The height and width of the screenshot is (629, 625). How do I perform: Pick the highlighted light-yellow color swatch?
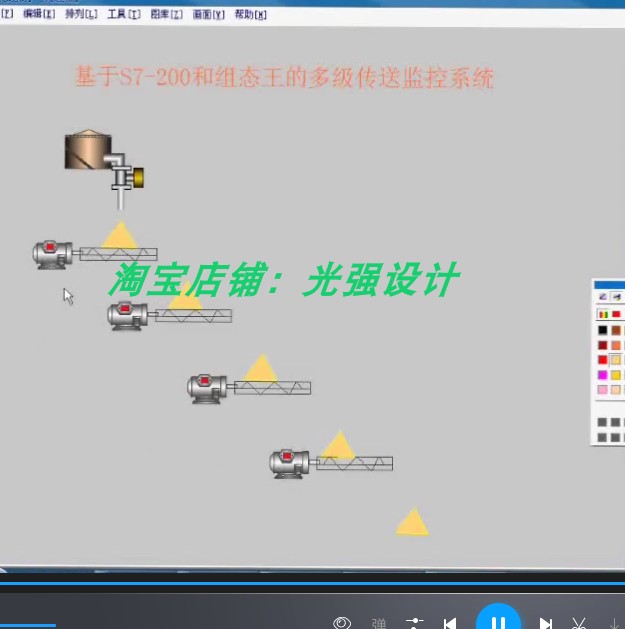click(x=616, y=360)
